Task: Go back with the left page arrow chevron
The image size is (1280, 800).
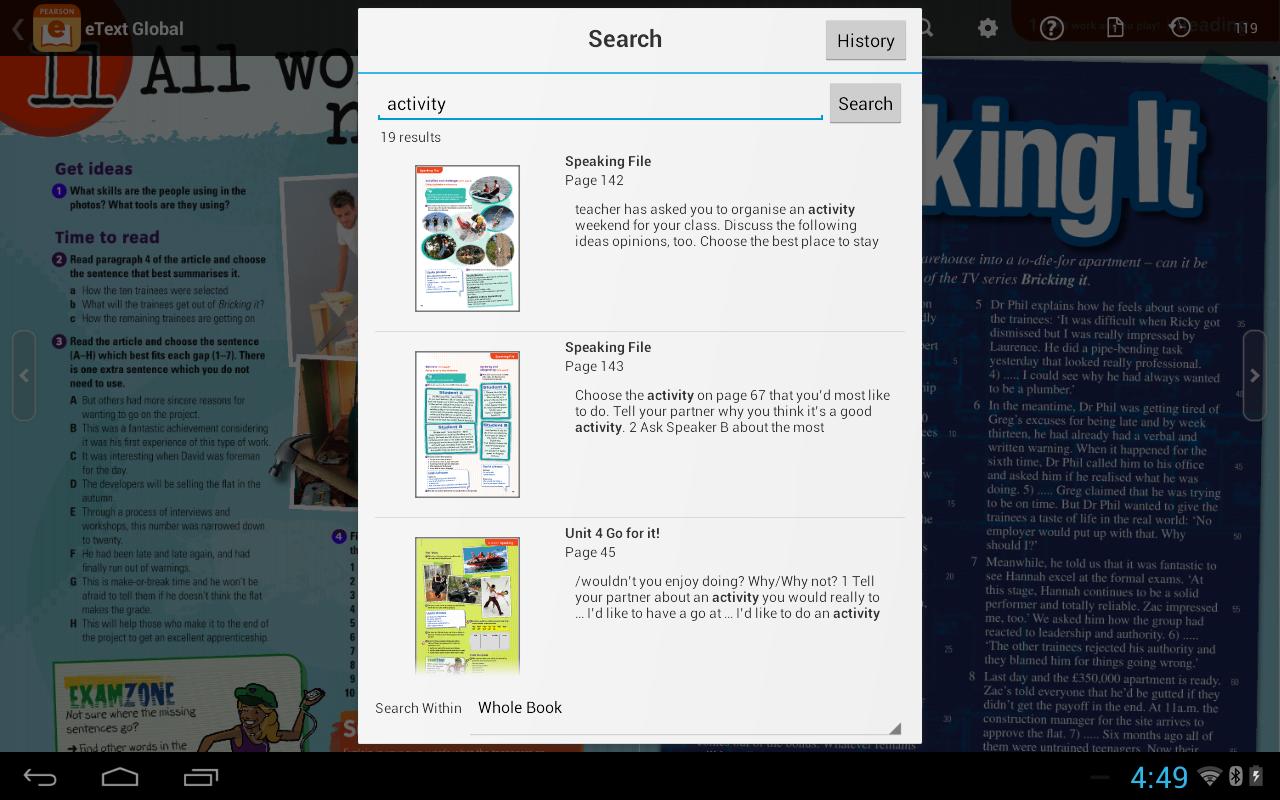Action: (x=24, y=375)
